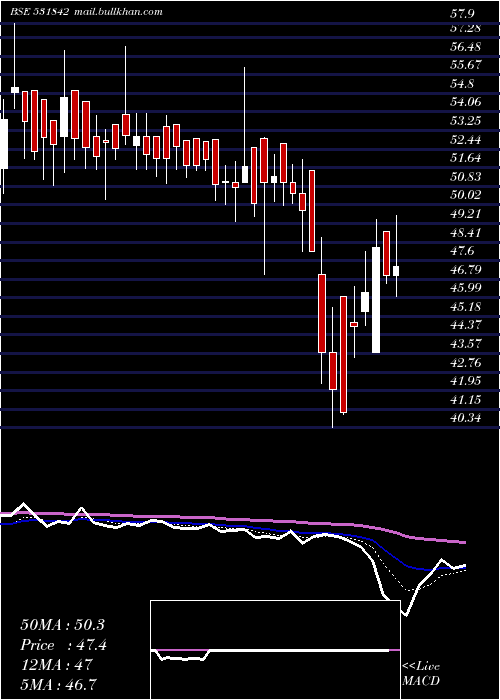The height and width of the screenshot is (700, 500).
Task: Click the 50.83 price axis label
Action: pos(466,177)
